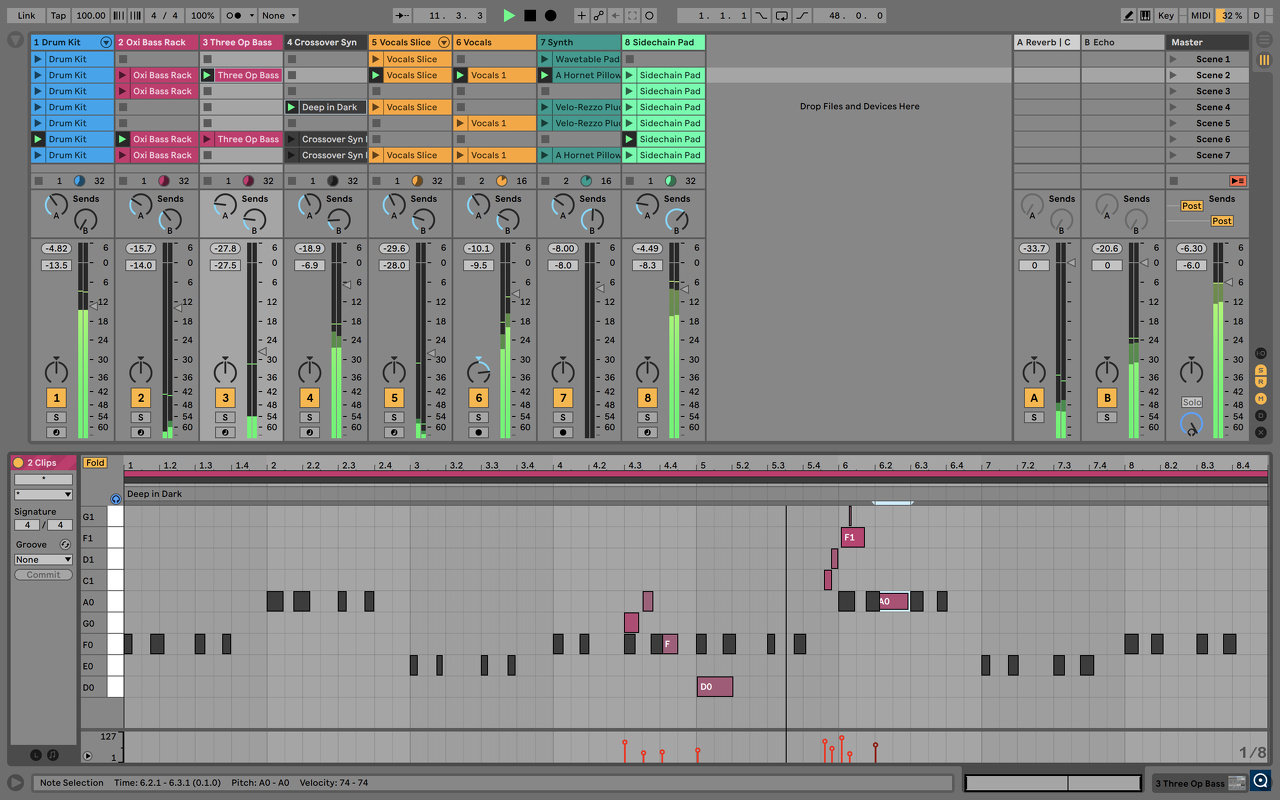Select the Master track header

tap(1208, 42)
